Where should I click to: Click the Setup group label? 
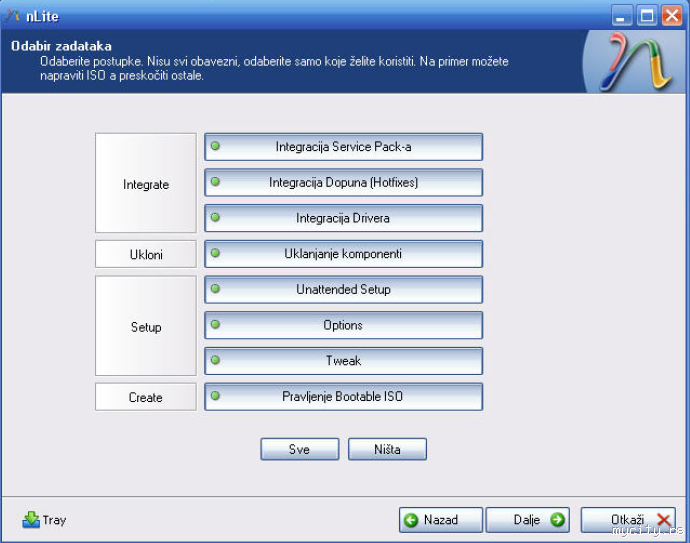coord(146,326)
